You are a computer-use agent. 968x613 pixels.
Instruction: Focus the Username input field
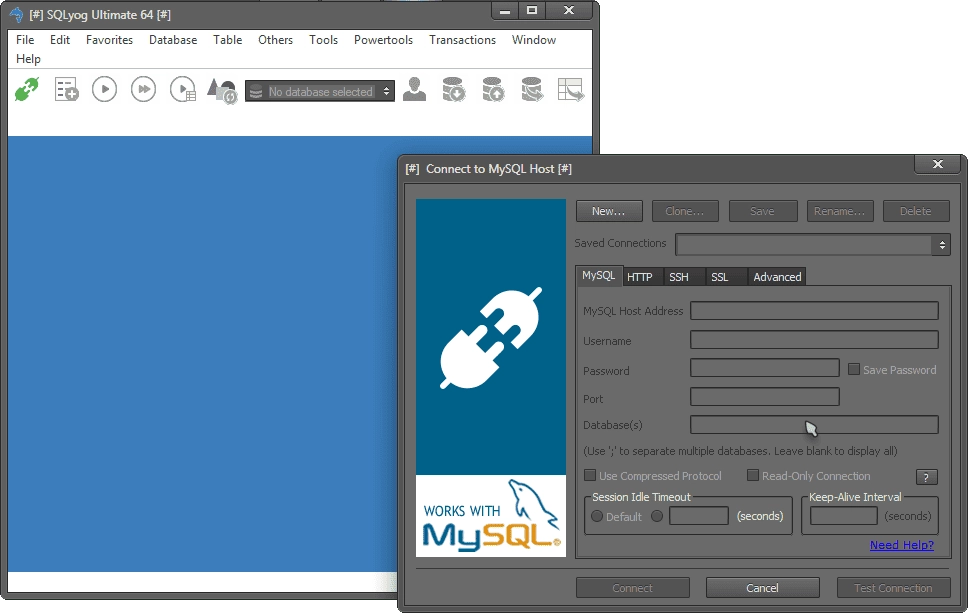coord(814,340)
